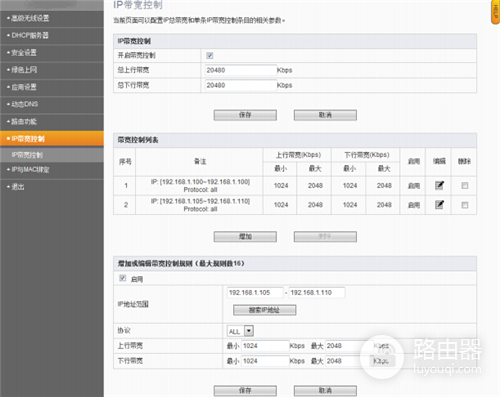Click total upstream bandwidth field 20480
The height and width of the screenshot is (397, 500).
241,70
